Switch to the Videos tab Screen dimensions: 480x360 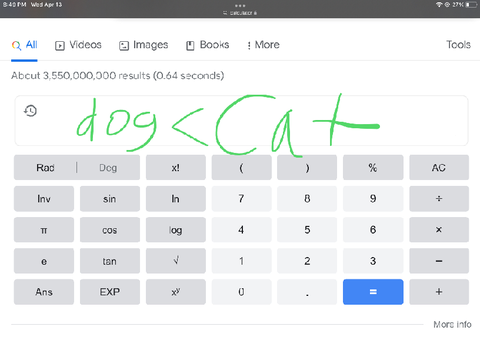[x=78, y=45]
